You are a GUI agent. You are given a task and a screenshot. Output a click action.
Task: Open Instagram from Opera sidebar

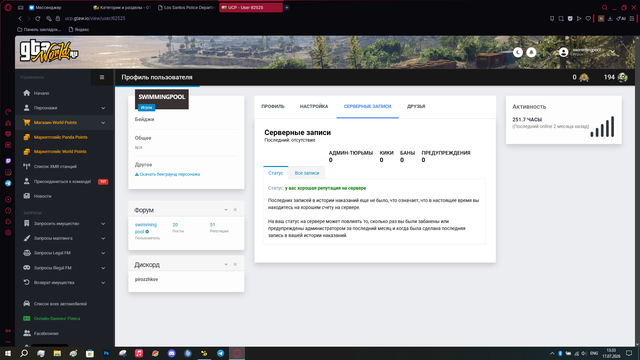[8, 172]
